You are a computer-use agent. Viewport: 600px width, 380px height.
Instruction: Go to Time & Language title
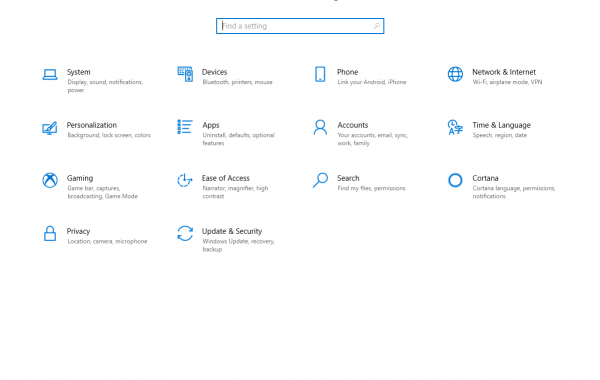[501, 125]
